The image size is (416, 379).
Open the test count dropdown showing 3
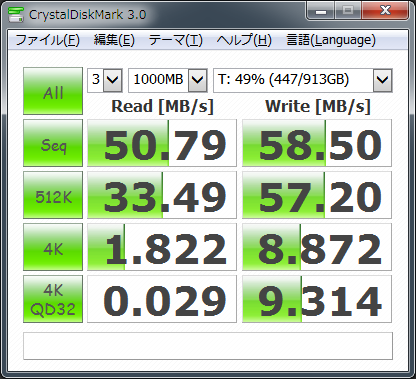[x=105, y=80]
